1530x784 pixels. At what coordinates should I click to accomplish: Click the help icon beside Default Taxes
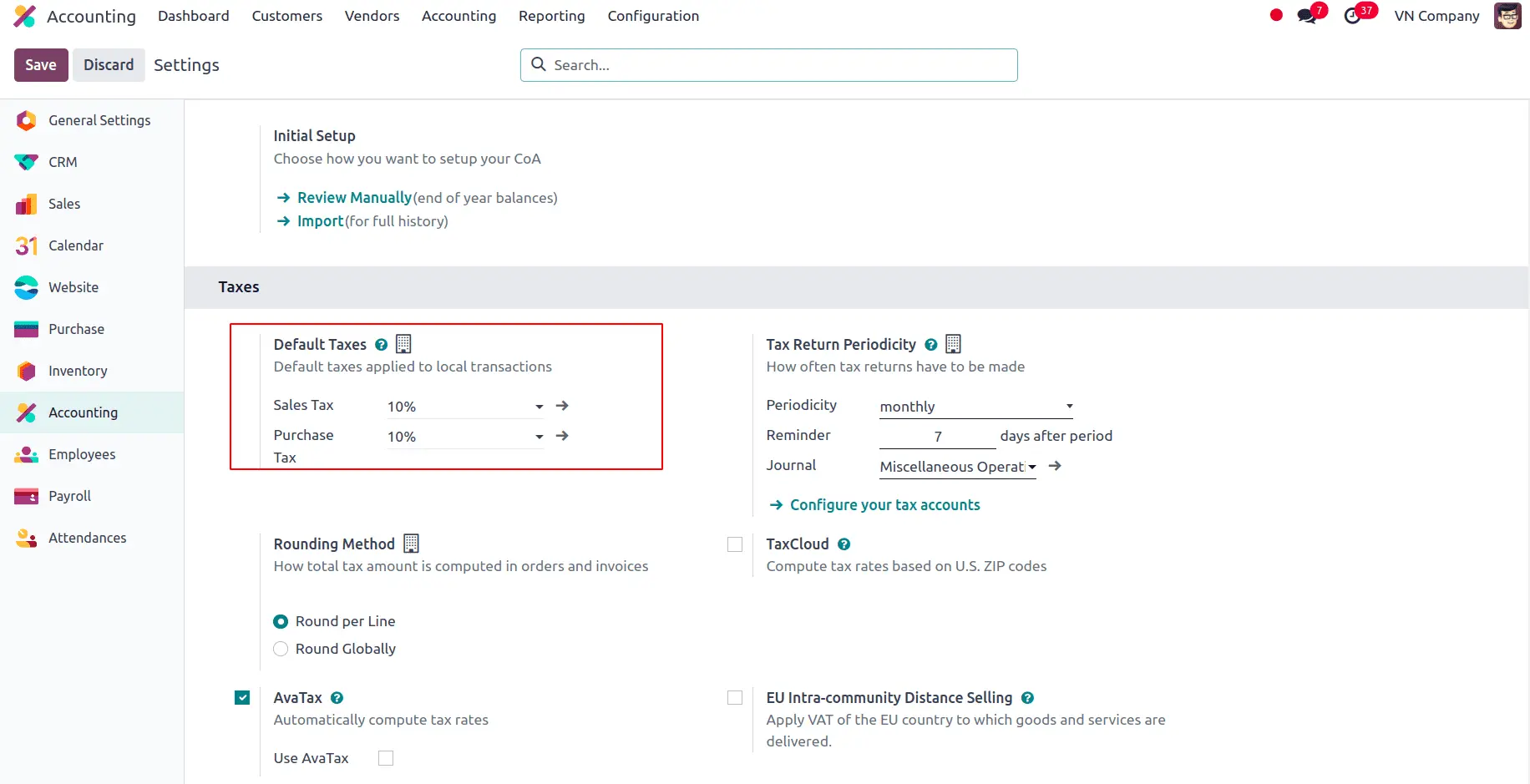click(x=382, y=345)
